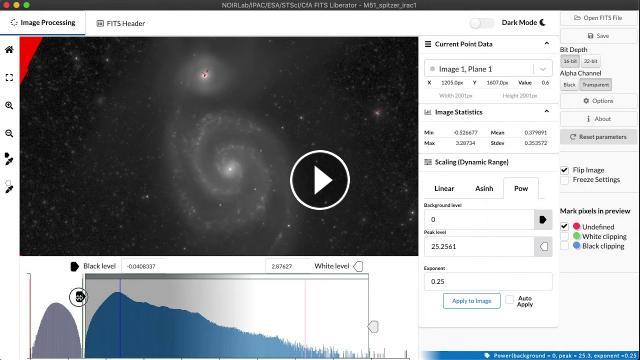Switch to the FITS Header tab
Viewport: 640px width, 360px height.
(121, 24)
